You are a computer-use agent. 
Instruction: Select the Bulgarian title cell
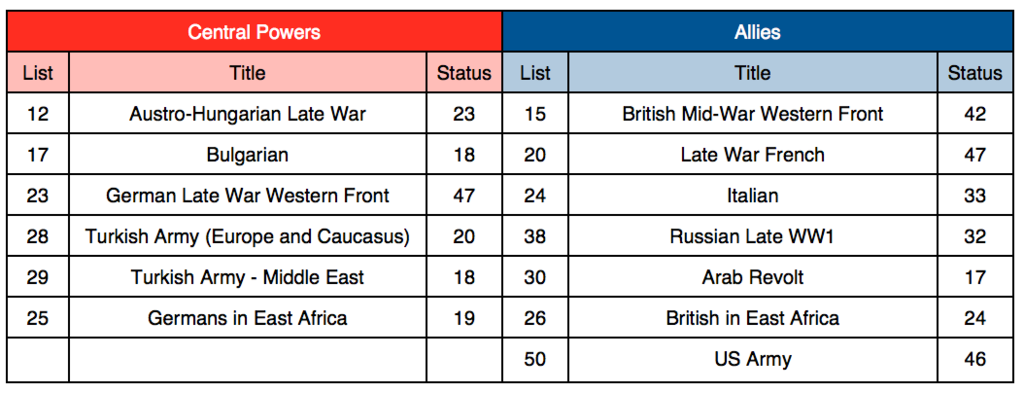tap(248, 155)
